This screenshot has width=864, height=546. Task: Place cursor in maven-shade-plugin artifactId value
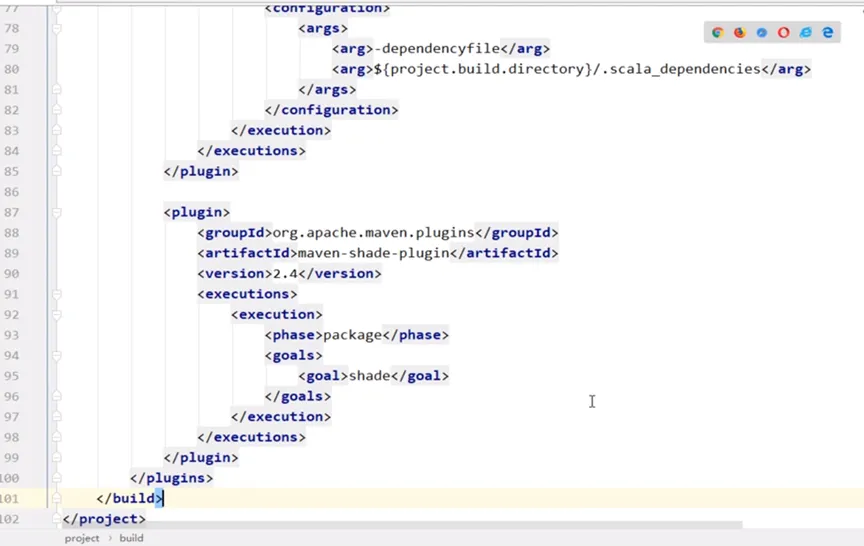(374, 253)
